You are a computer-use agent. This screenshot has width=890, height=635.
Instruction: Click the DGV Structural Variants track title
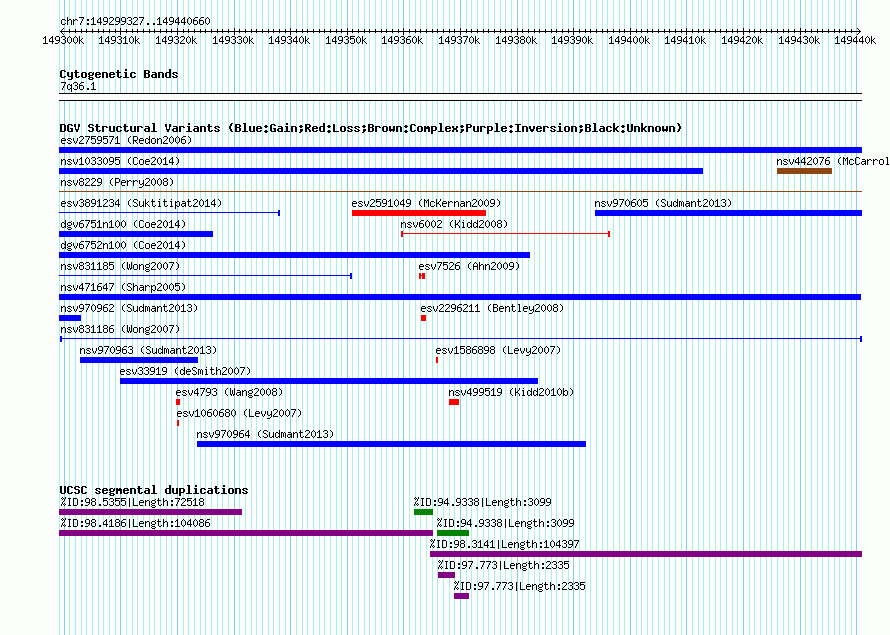(x=371, y=128)
